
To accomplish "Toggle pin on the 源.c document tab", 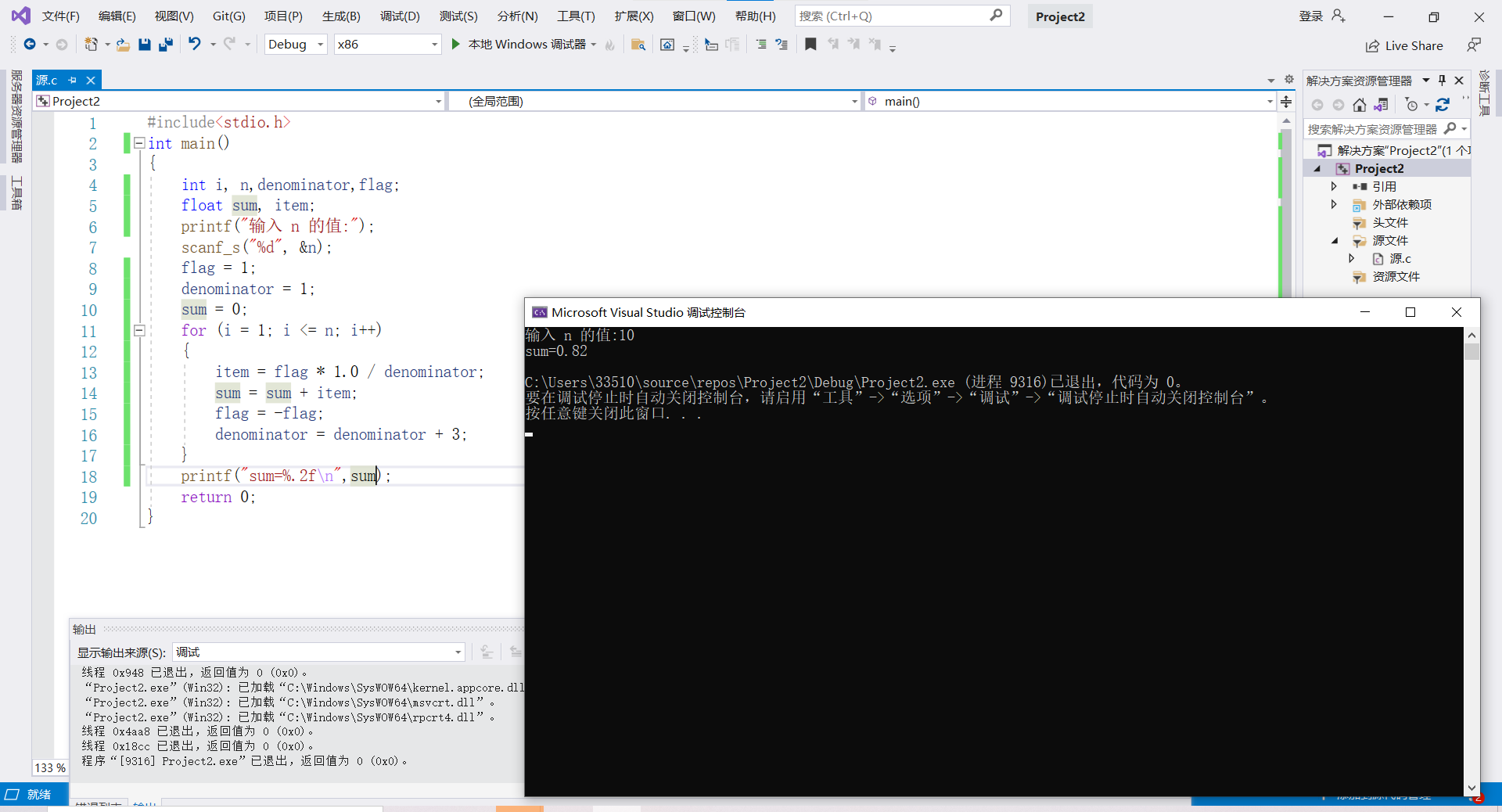I will click(x=72, y=80).
